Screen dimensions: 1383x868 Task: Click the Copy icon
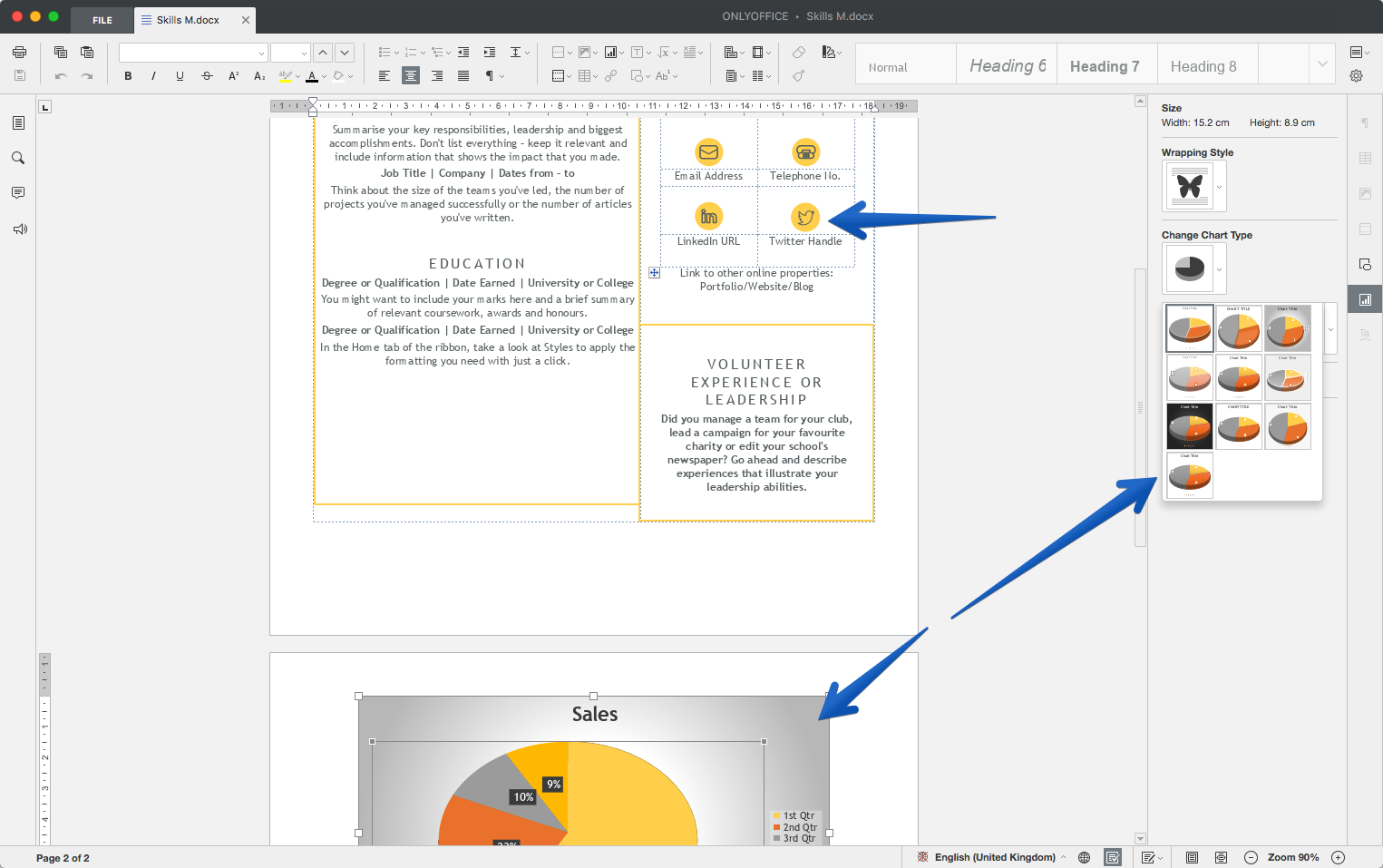click(61, 53)
